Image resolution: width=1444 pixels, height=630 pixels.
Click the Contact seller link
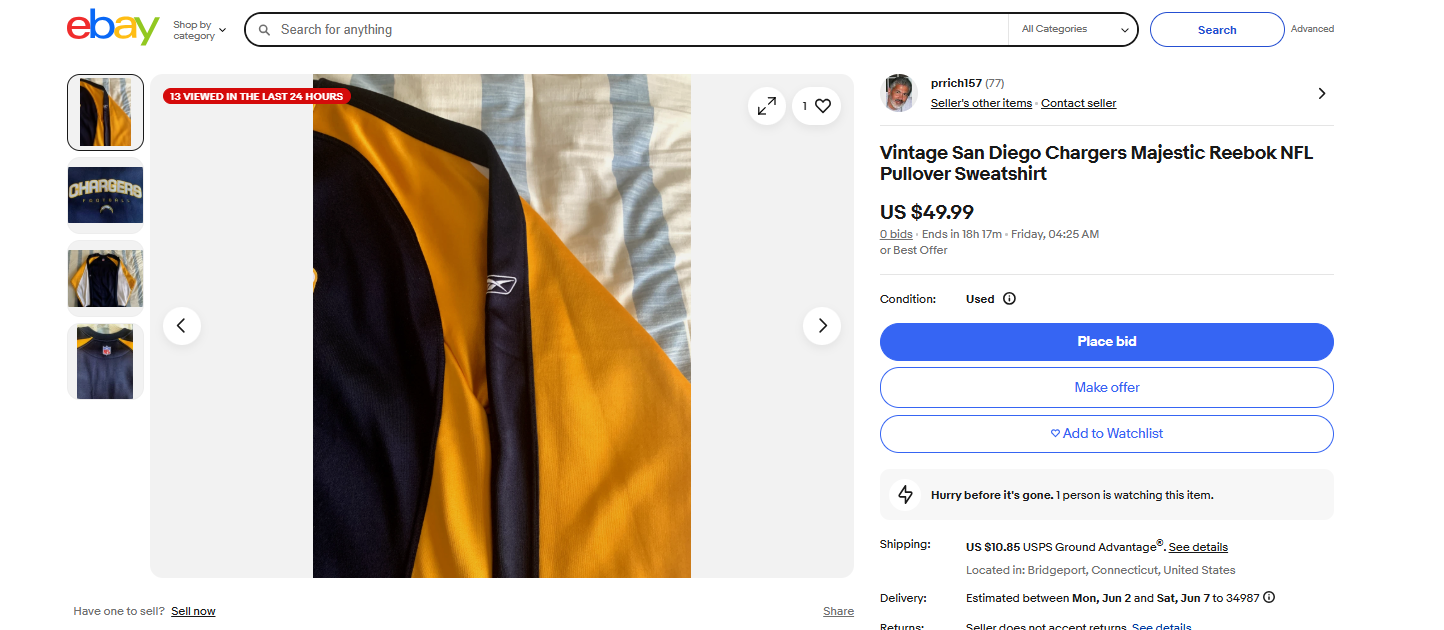[x=1078, y=104]
